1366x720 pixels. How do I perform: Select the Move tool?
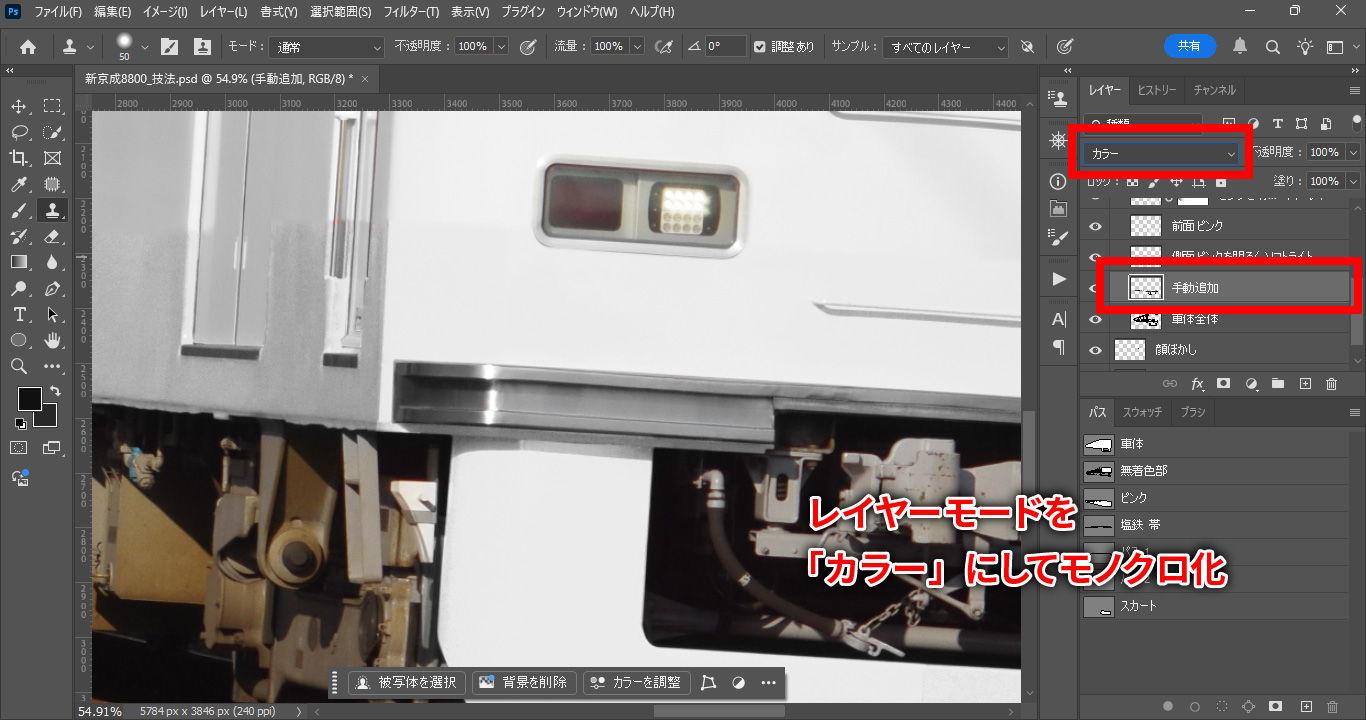19,106
